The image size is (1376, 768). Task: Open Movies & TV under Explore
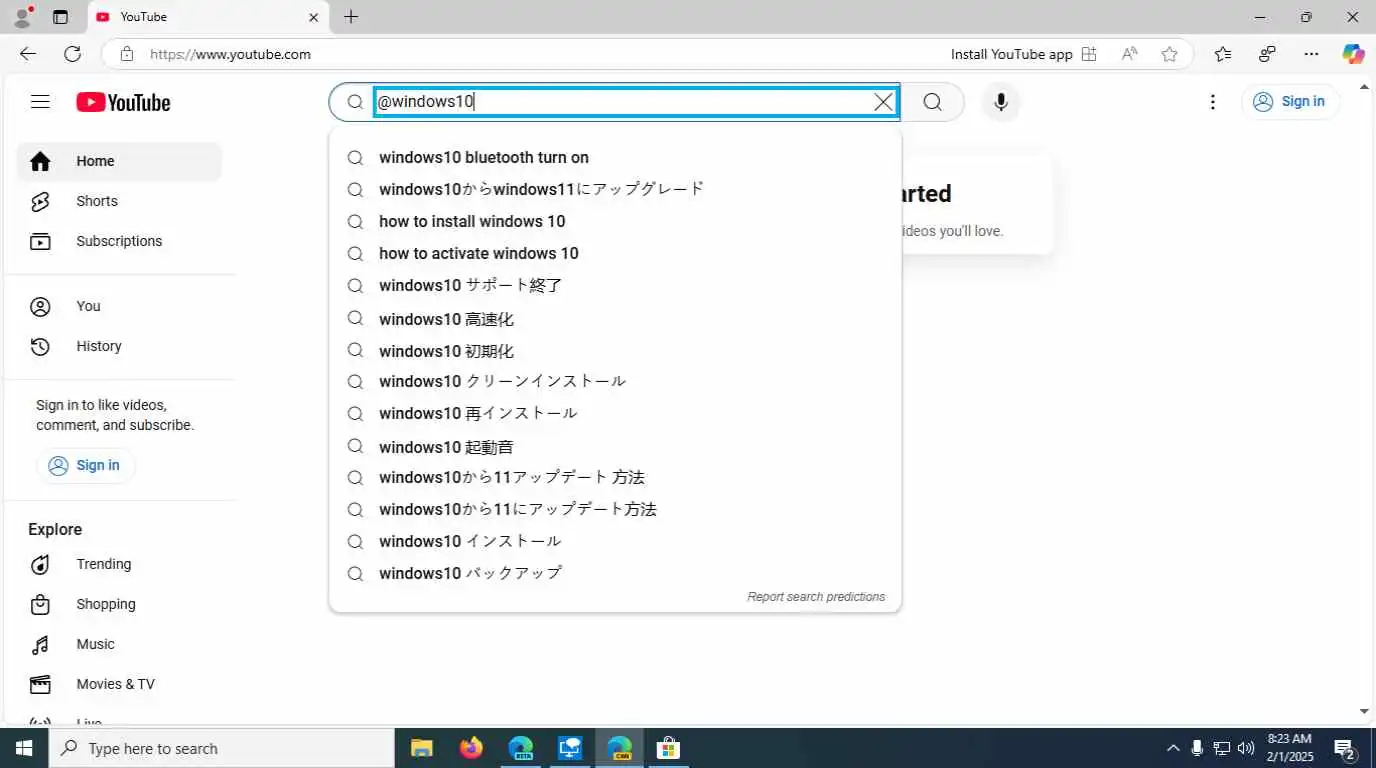tap(119, 684)
